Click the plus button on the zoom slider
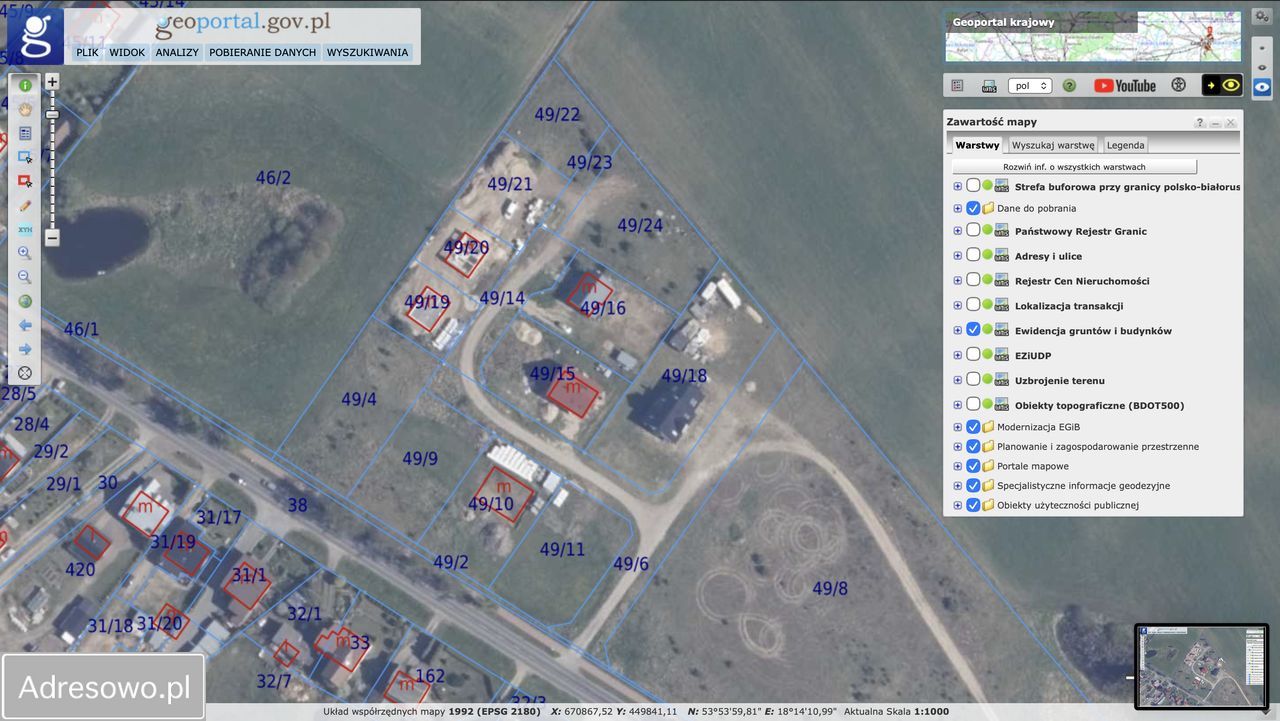Viewport: 1280px width, 721px height. [x=52, y=81]
